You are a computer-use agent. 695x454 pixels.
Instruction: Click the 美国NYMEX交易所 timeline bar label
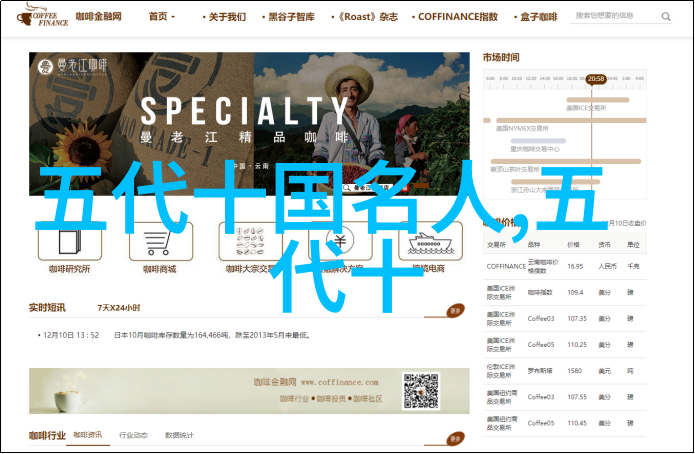522,128
